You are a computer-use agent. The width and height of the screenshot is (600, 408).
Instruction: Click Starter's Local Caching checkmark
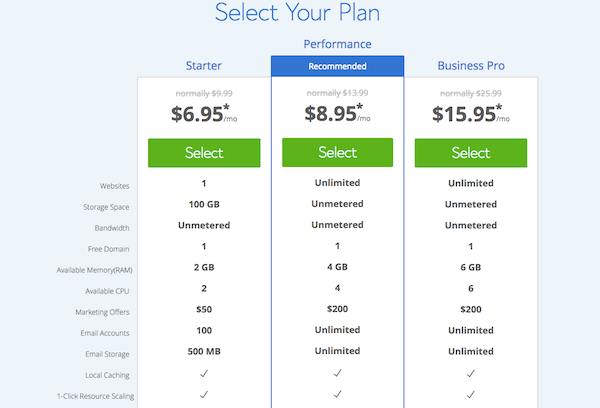click(204, 375)
